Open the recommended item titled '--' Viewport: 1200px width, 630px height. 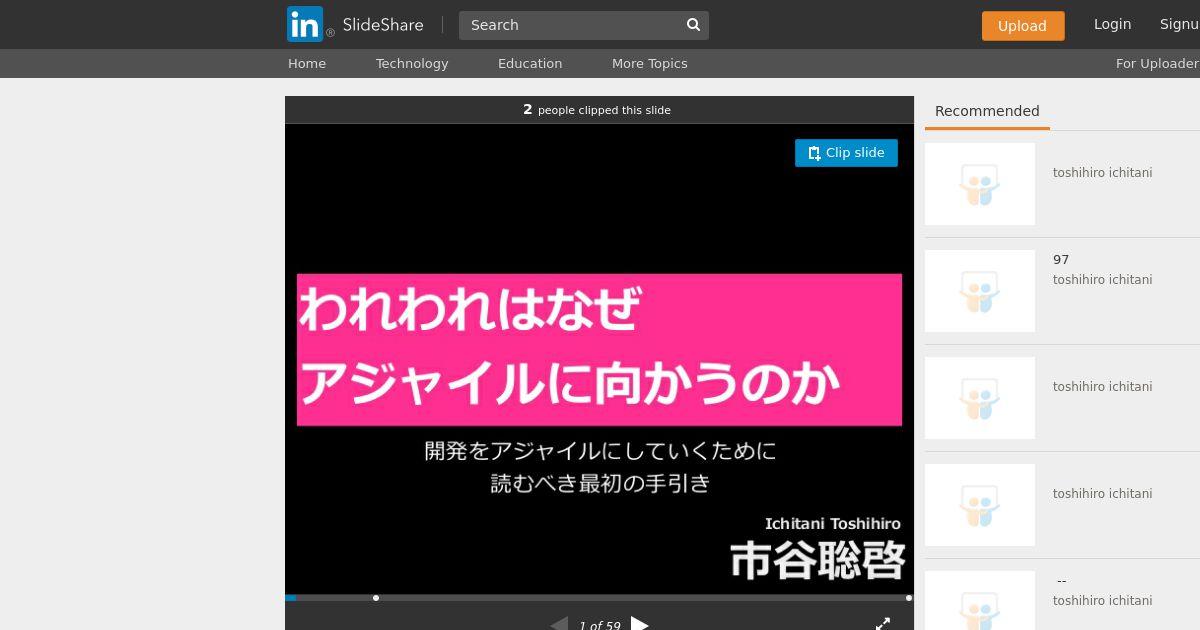click(1061, 581)
